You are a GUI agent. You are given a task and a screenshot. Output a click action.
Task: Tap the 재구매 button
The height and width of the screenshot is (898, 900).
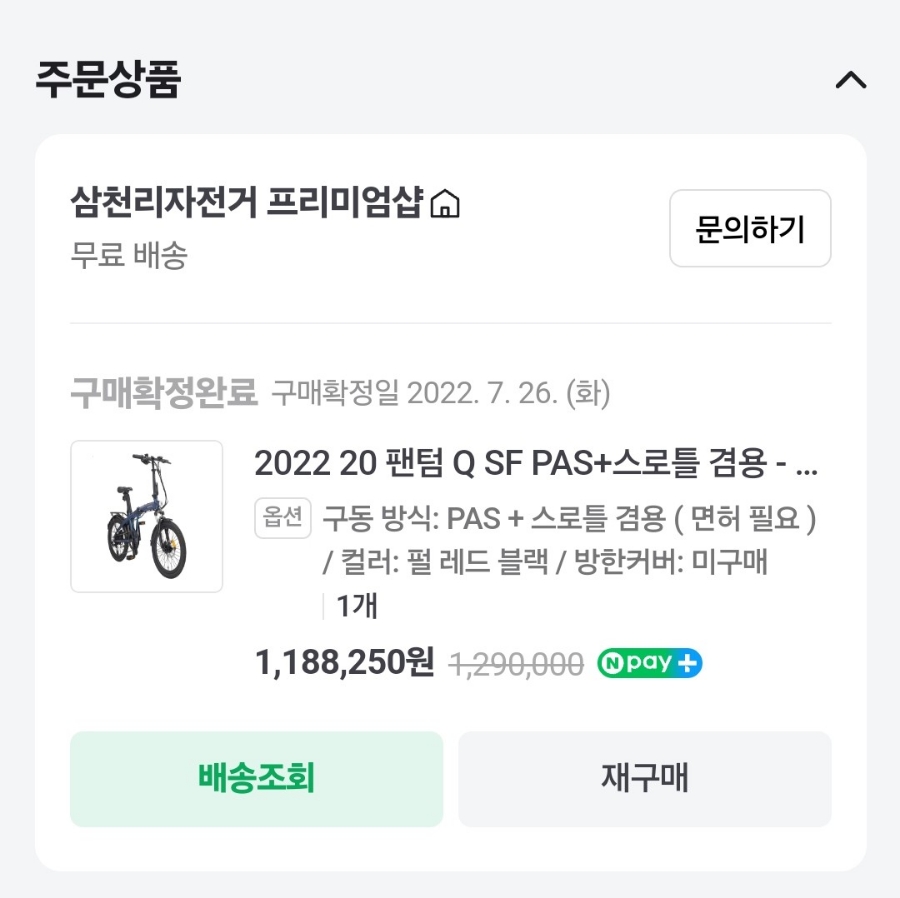coord(644,779)
